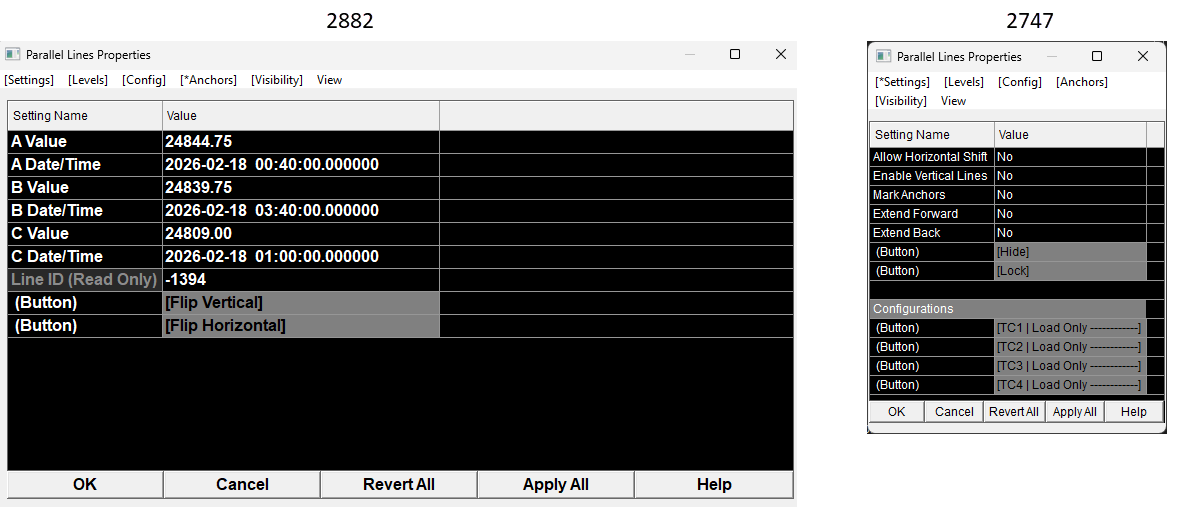Toggle Extend Back value No
This screenshot has width=1190, height=507.
pos(1070,232)
